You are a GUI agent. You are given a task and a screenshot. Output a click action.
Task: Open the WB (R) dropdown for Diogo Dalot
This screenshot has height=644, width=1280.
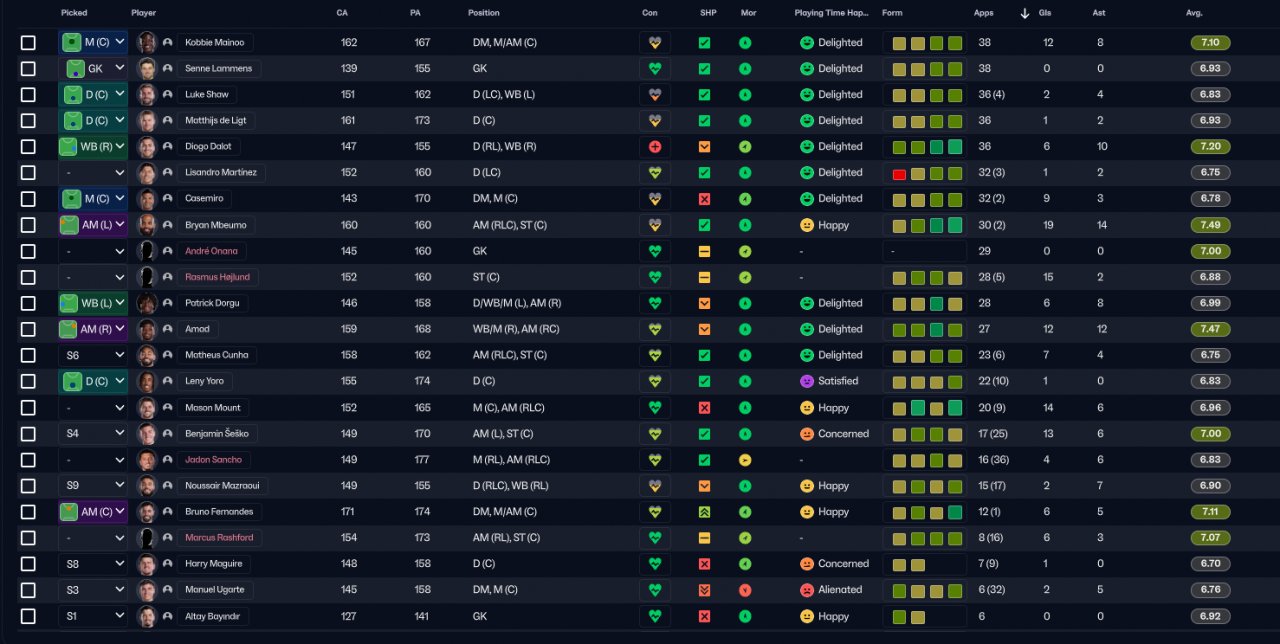93,147
